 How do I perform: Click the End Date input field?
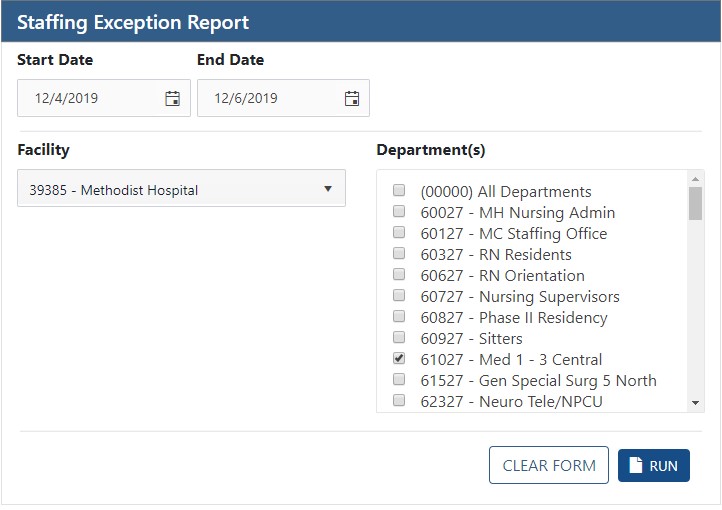coord(272,98)
